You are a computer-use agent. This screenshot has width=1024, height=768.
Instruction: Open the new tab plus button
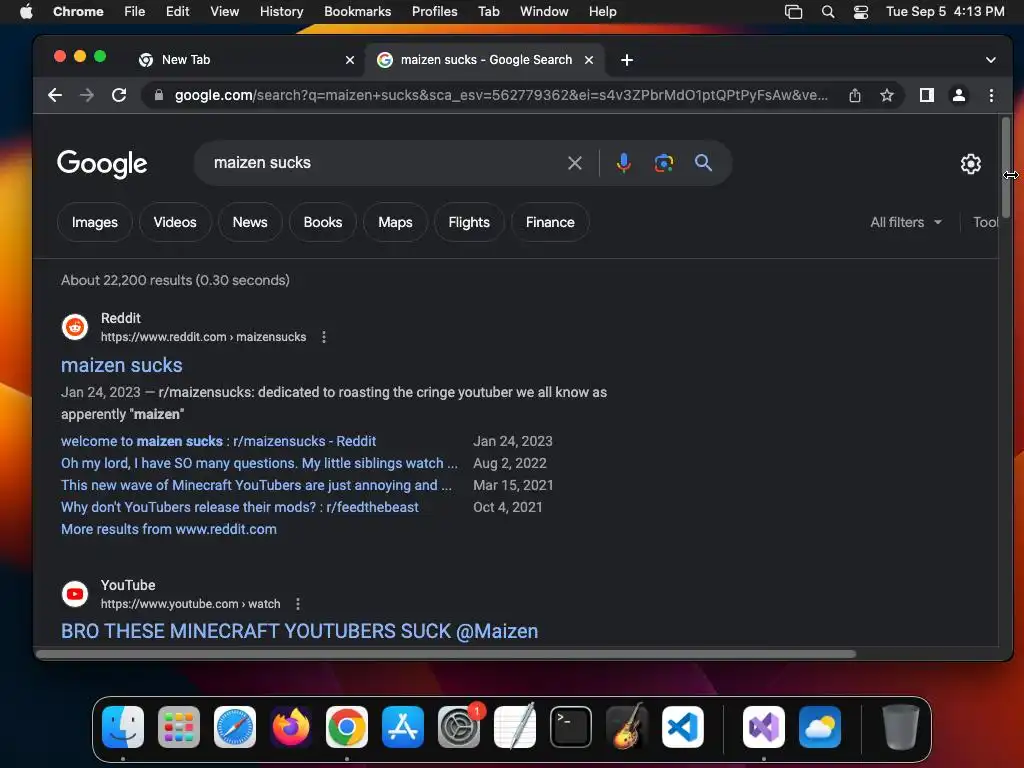click(627, 60)
